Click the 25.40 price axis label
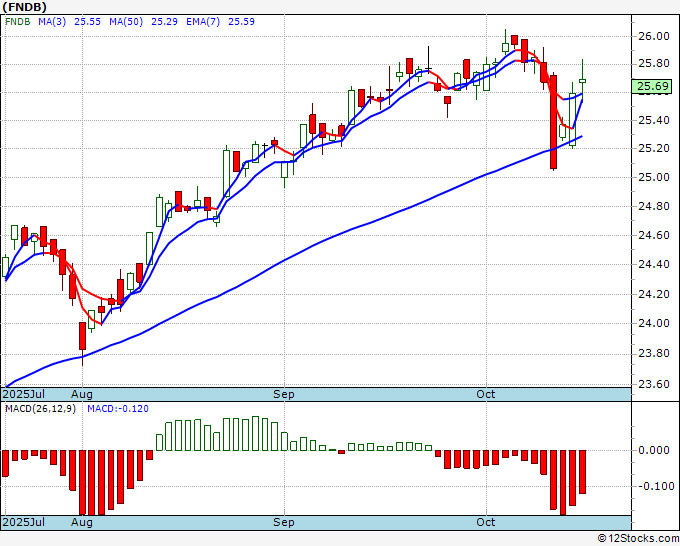680x546 pixels. click(x=654, y=120)
